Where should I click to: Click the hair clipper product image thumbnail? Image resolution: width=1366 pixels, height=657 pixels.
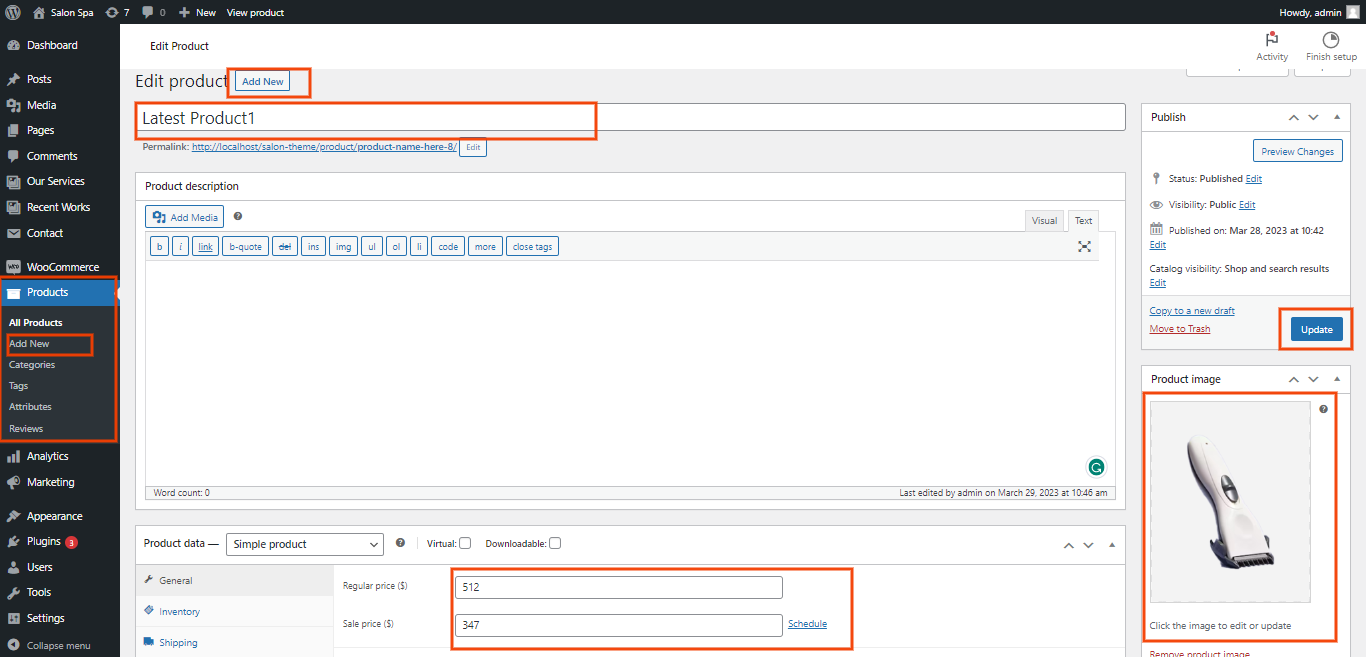1230,502
